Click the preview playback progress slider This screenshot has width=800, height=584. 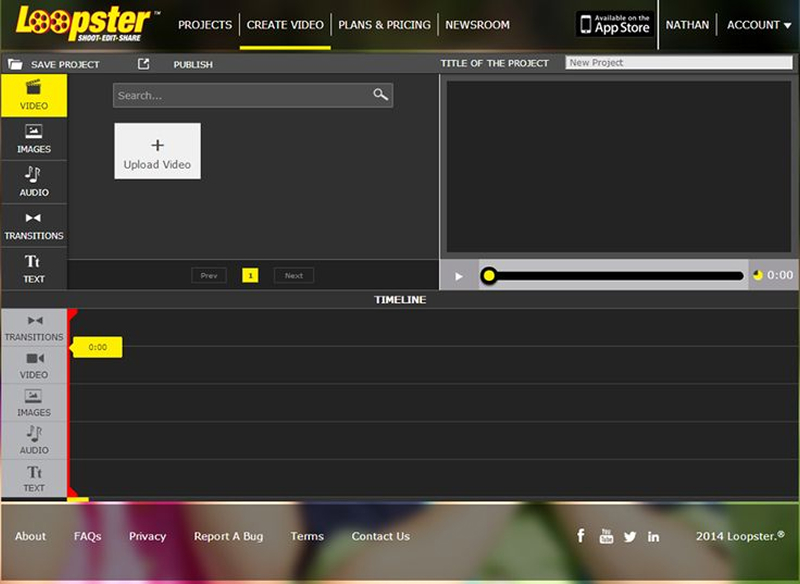pyautogui.click(x=615, y=275)
